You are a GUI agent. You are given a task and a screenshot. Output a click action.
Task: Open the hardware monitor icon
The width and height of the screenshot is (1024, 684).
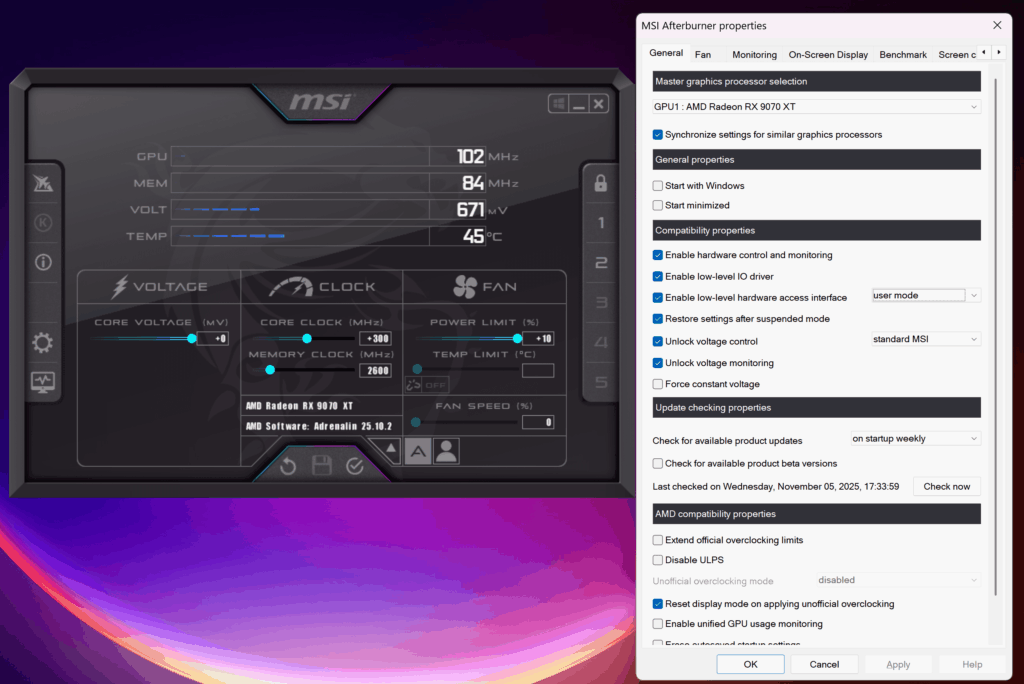[43, 382]
